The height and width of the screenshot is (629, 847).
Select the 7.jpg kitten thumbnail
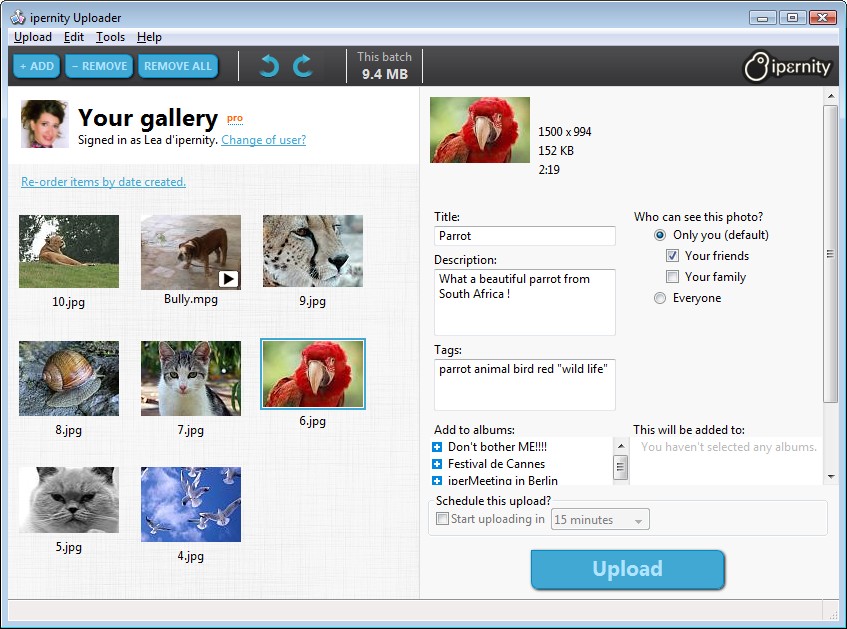tap(191, 378)
